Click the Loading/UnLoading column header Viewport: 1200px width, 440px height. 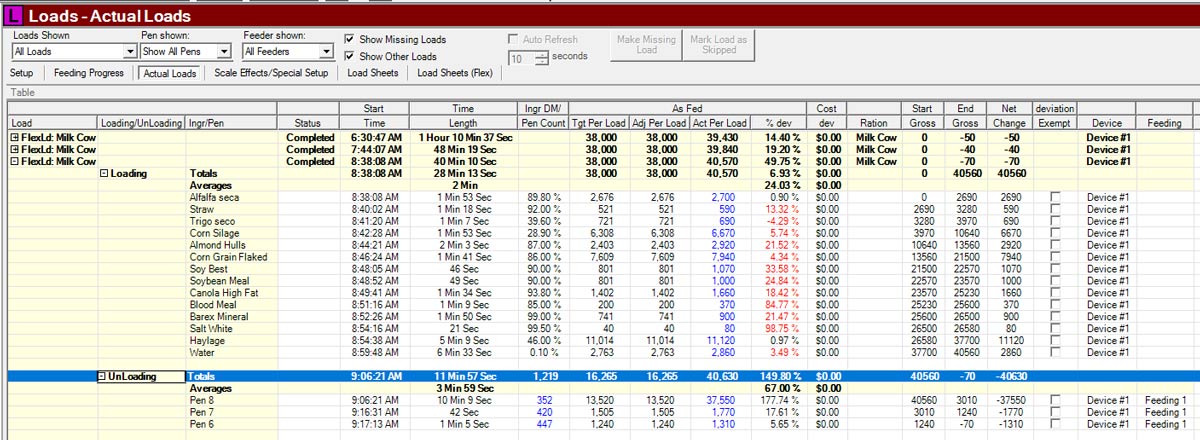click(x=141, y=124)
